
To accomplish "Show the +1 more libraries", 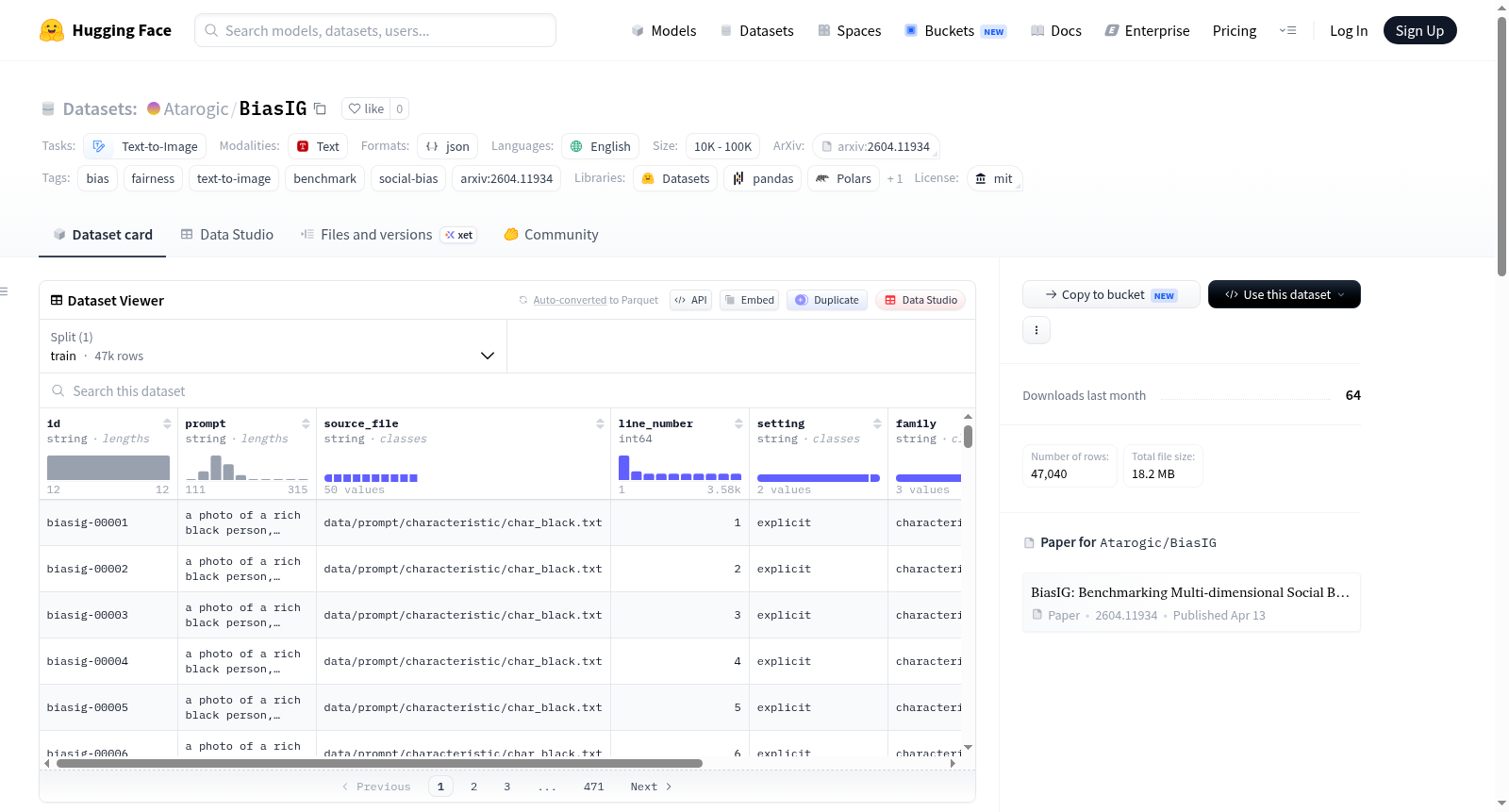I will (894, 178).
